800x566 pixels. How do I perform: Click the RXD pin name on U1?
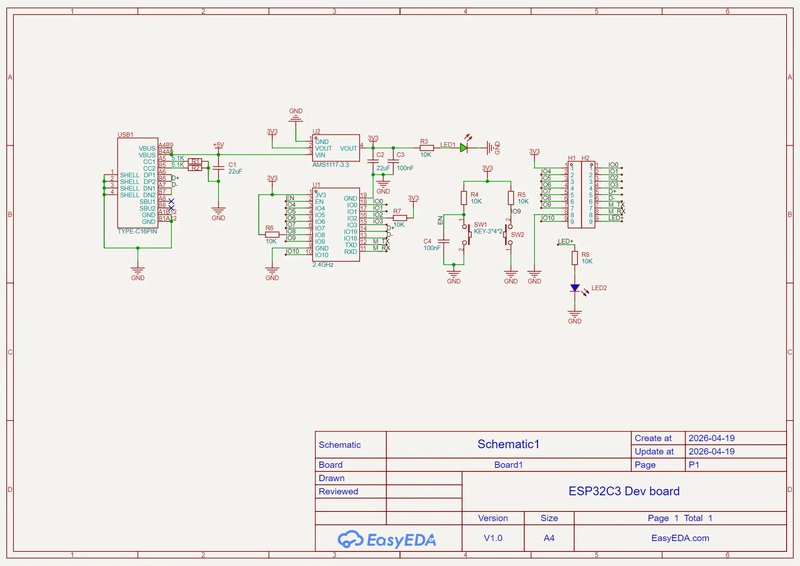(x=351, y=252)
